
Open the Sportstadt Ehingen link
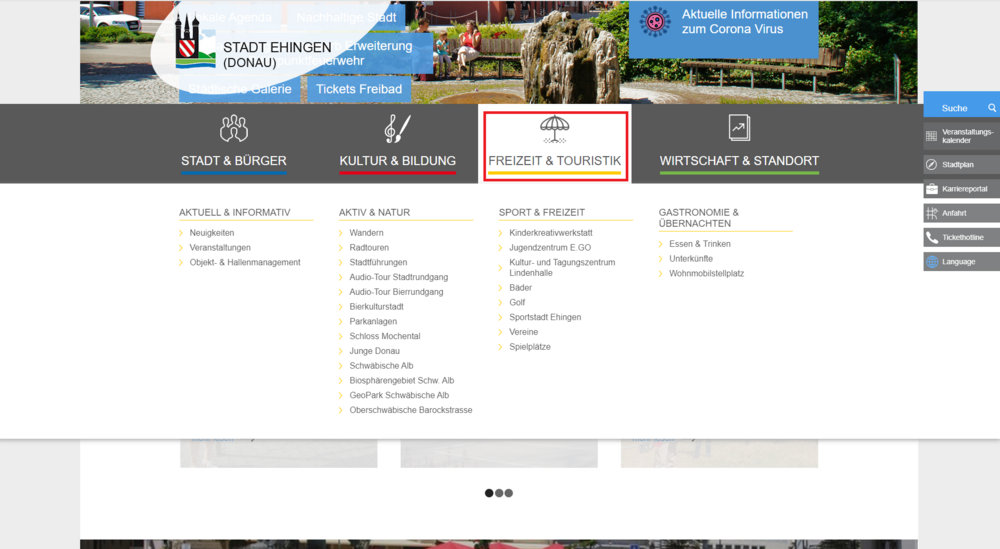point(545,317)
